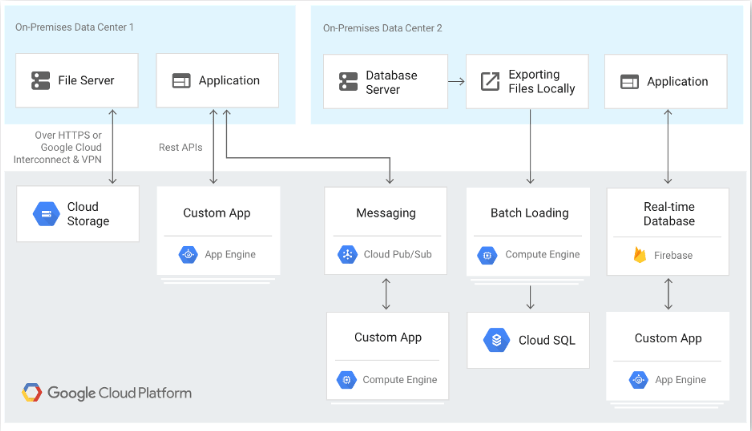Click the Firebase flame icon
Image resolution: width=752 pixels, height=431 pixels.
[639, 255]
